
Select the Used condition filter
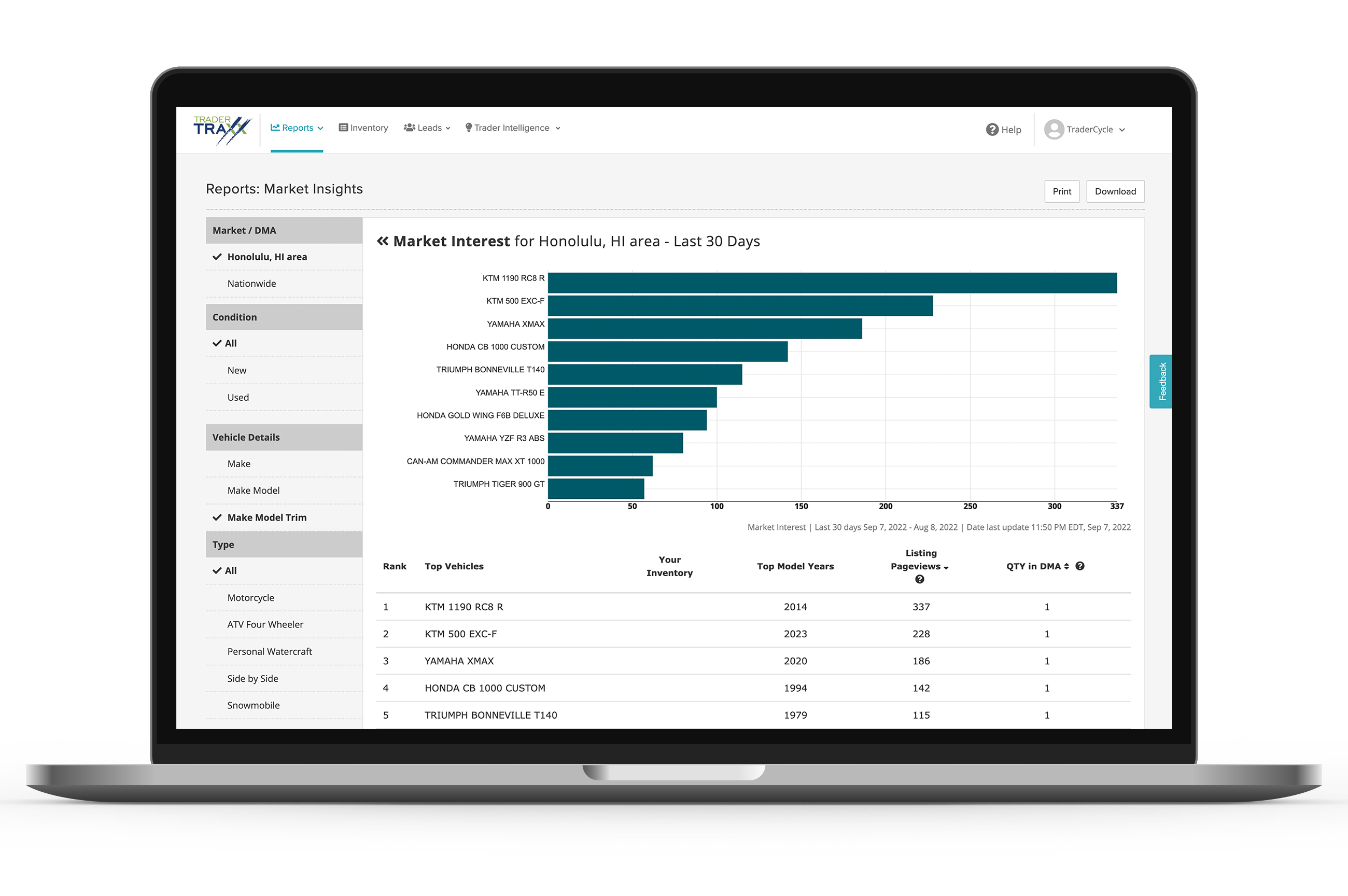[x=284, y=398]
